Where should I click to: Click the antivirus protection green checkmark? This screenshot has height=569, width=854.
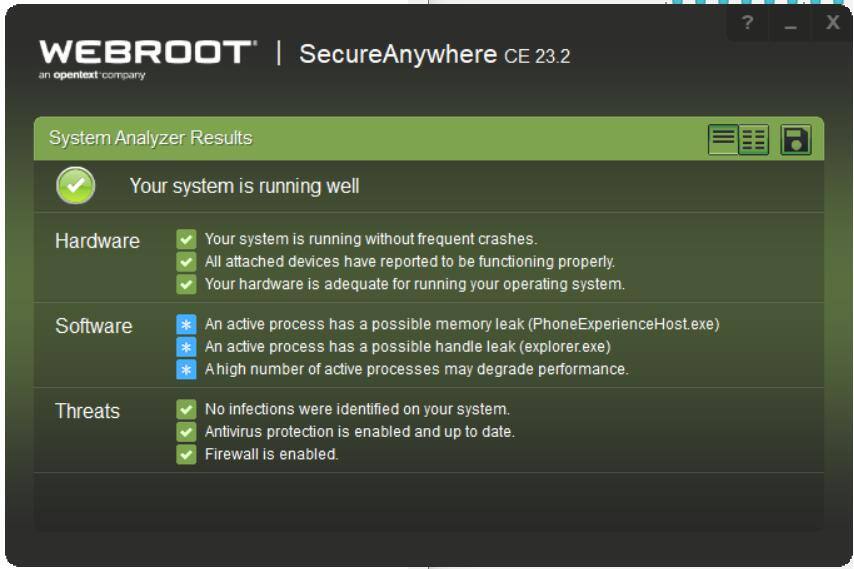(x=186, y=432)
